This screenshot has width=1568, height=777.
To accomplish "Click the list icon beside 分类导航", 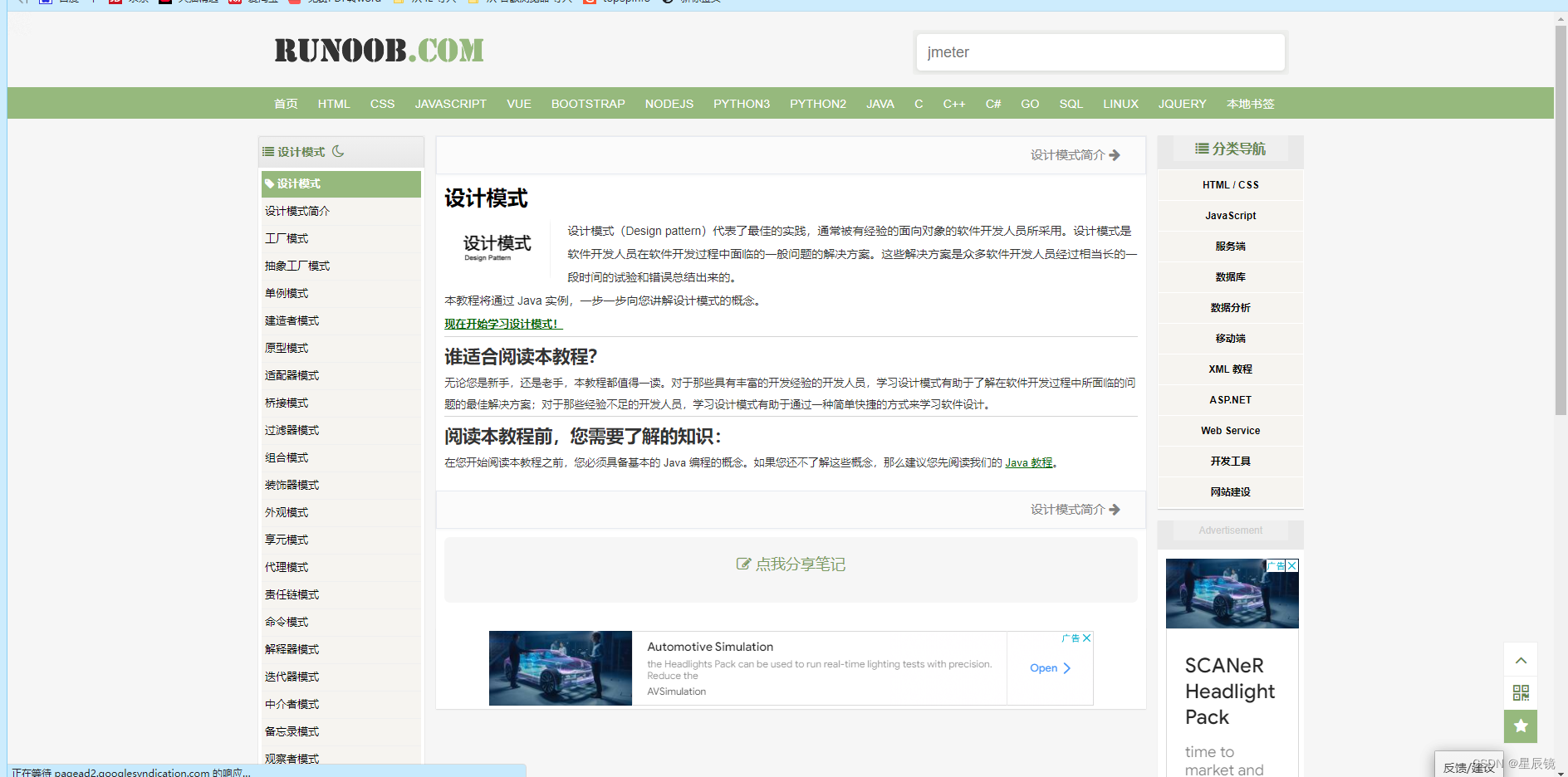I will point(1201,149).
